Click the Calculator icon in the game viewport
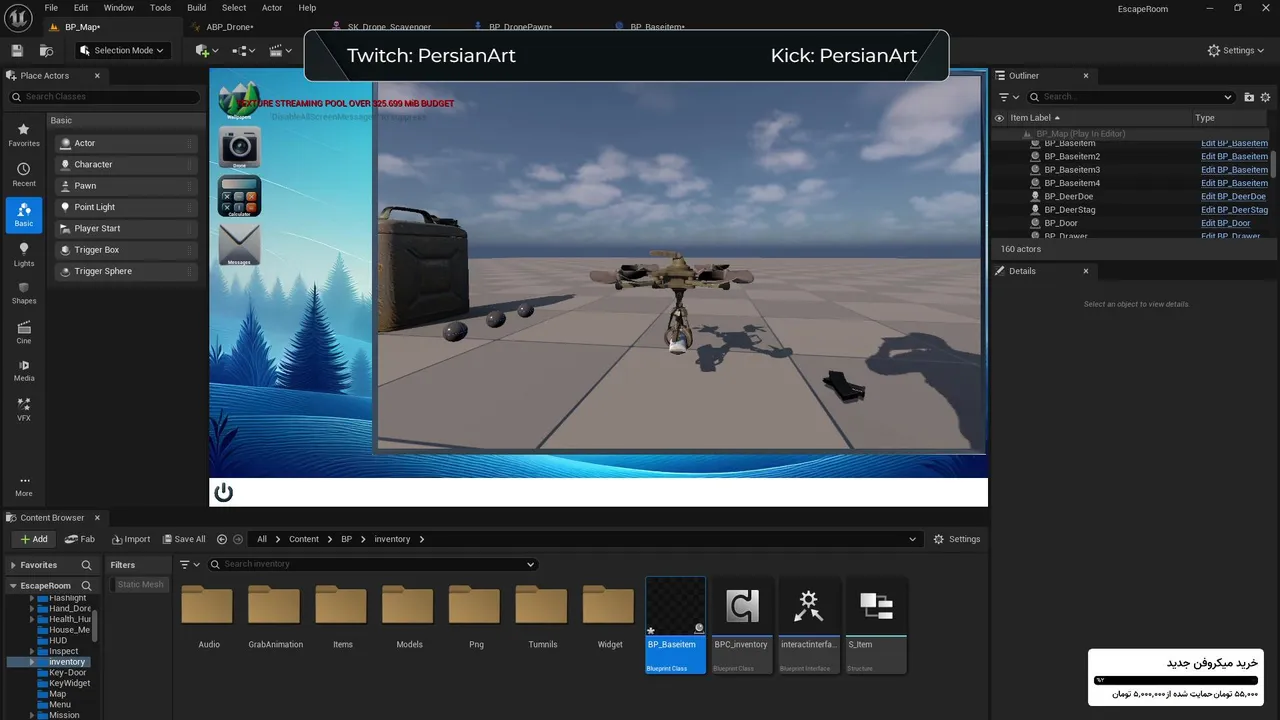This screenshot has width=1280, height=720. coord(239,196)
